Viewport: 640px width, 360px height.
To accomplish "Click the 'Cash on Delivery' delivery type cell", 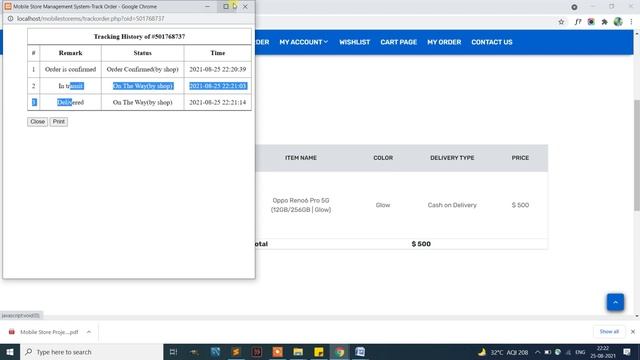I will [452, 205].
